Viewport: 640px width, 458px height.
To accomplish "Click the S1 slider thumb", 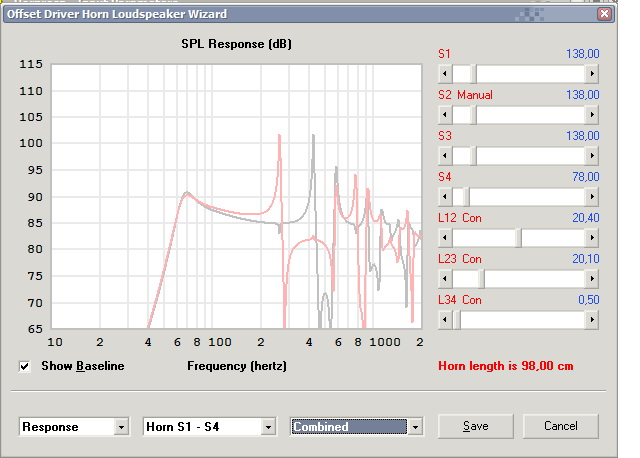I will (473, 74).
